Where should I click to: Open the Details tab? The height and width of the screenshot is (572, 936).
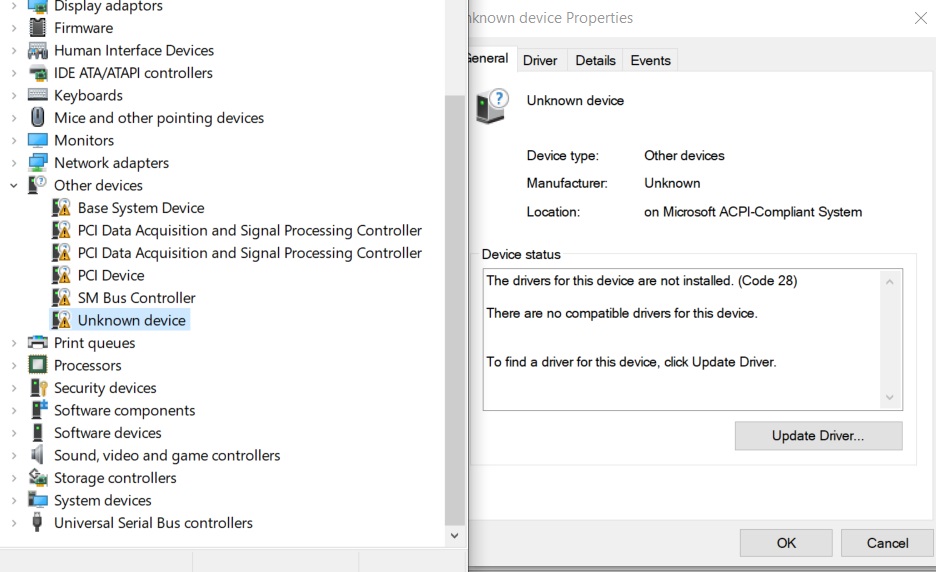595,60
